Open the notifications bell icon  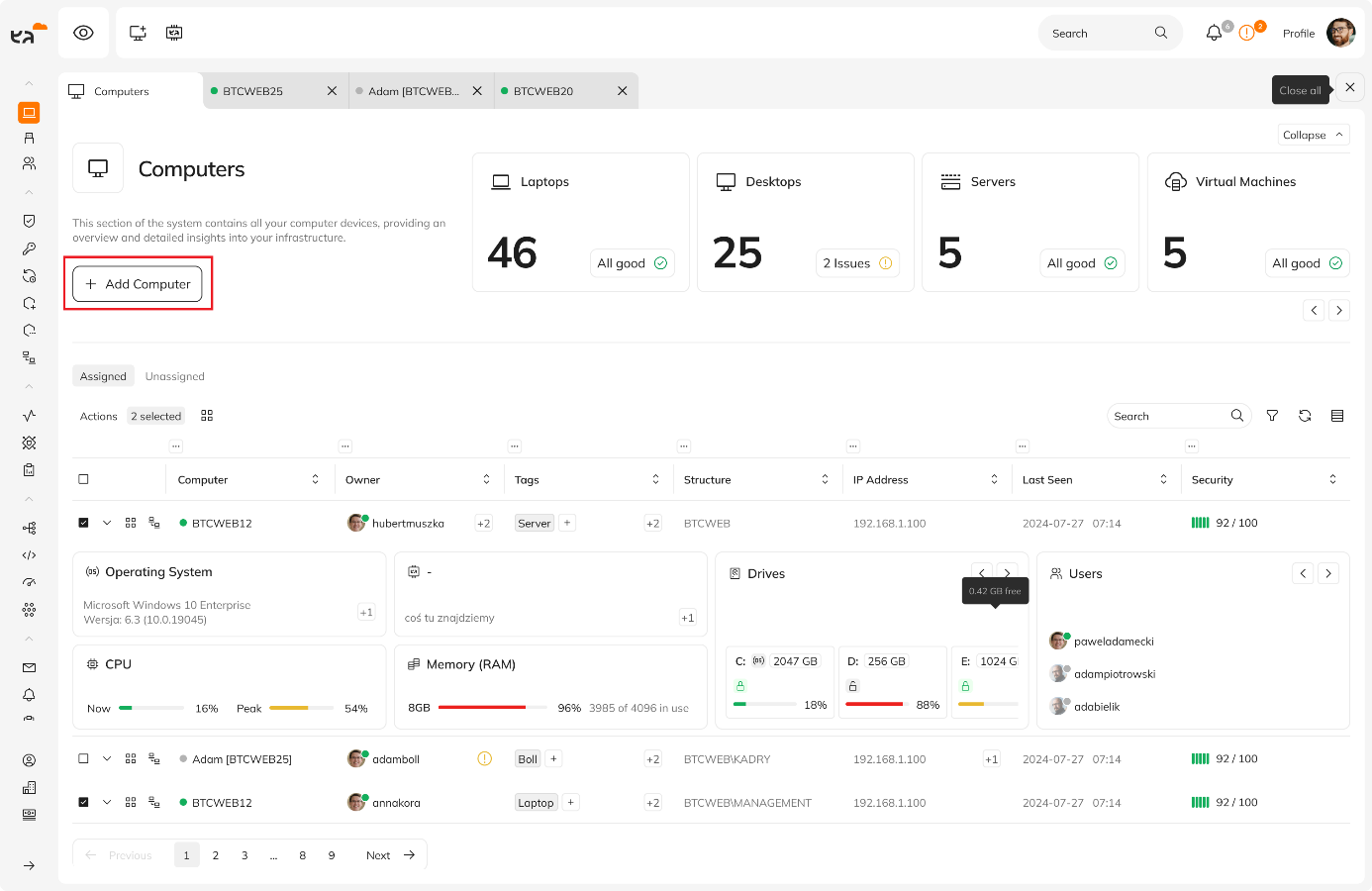[1214, 33]
